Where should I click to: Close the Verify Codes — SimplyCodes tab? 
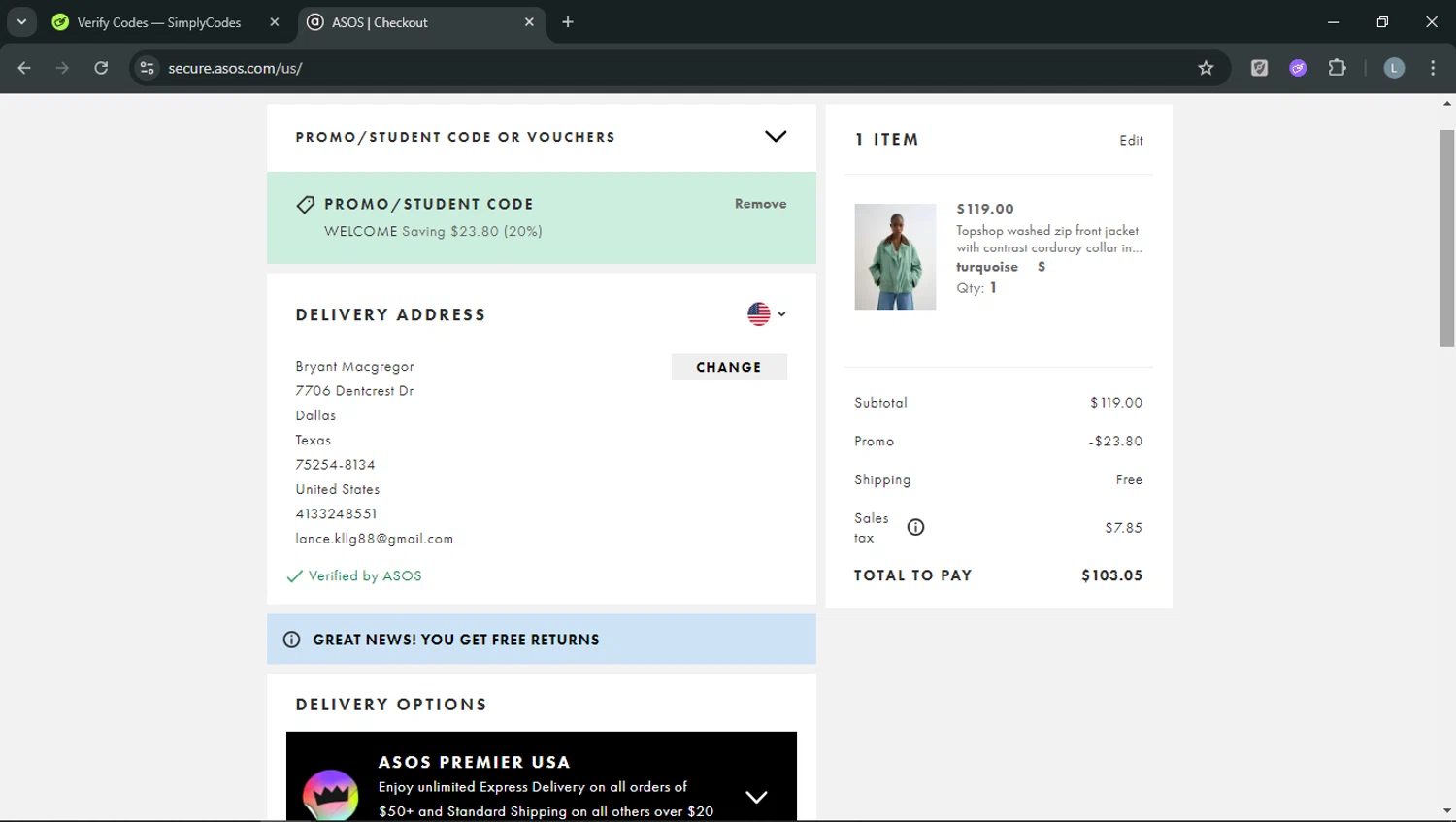click(x=275, y=22)
